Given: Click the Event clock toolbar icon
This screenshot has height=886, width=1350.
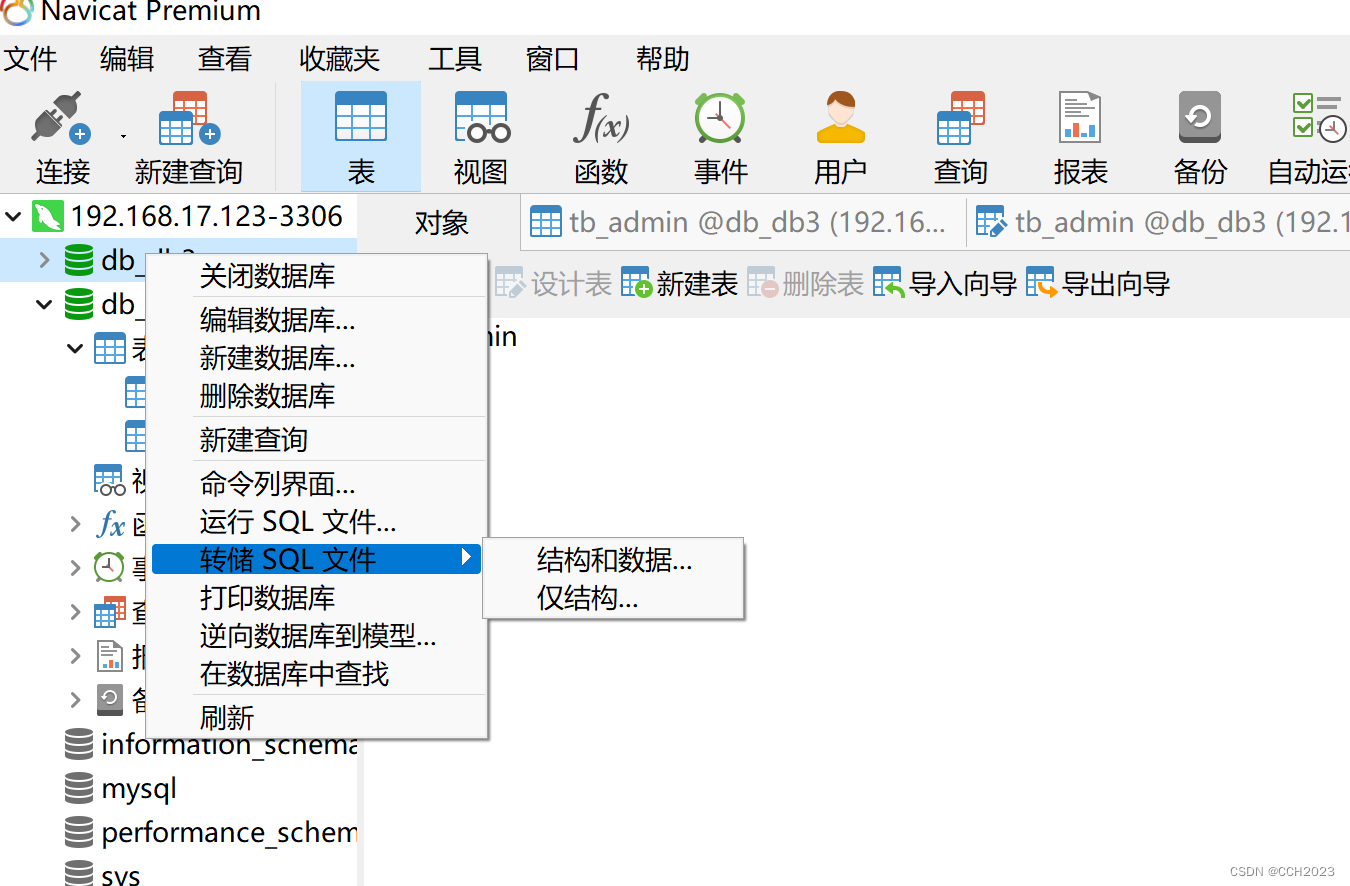Looking at the screenshot, I should coord(720,117).
